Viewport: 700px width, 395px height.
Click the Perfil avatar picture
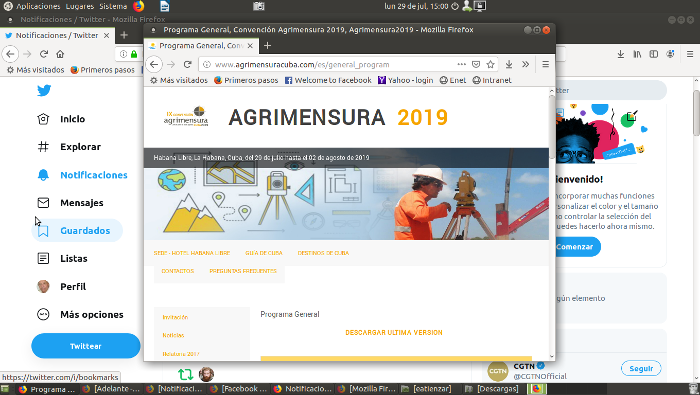[43, 287]
